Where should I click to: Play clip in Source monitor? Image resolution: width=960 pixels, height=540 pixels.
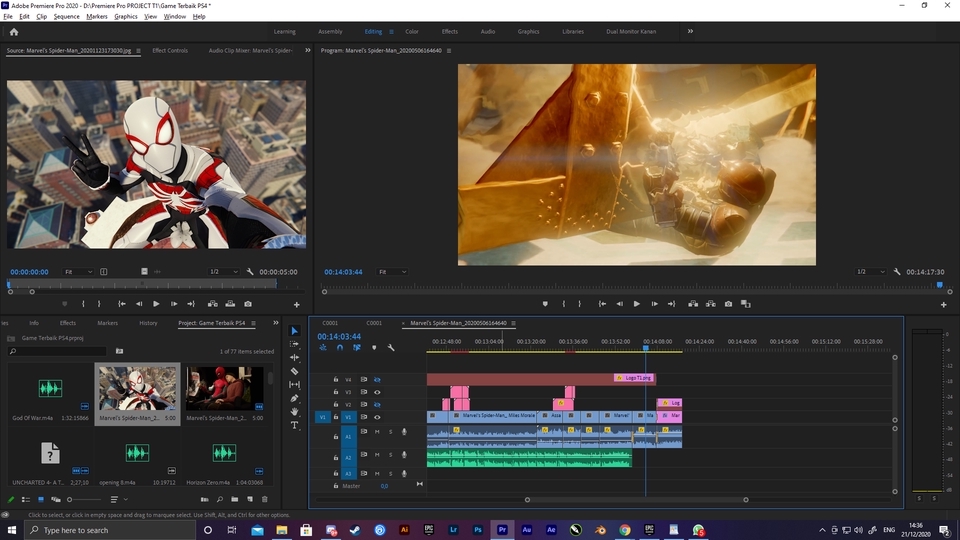pos(156,304)
